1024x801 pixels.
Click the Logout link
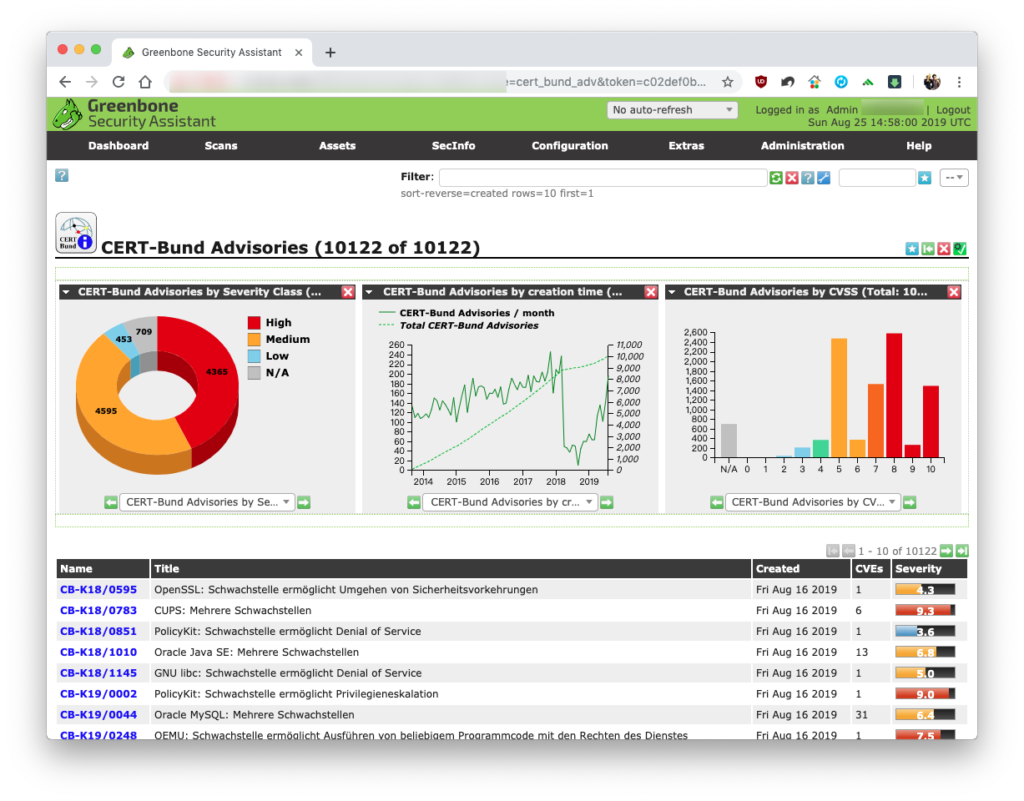coord(953,110)
